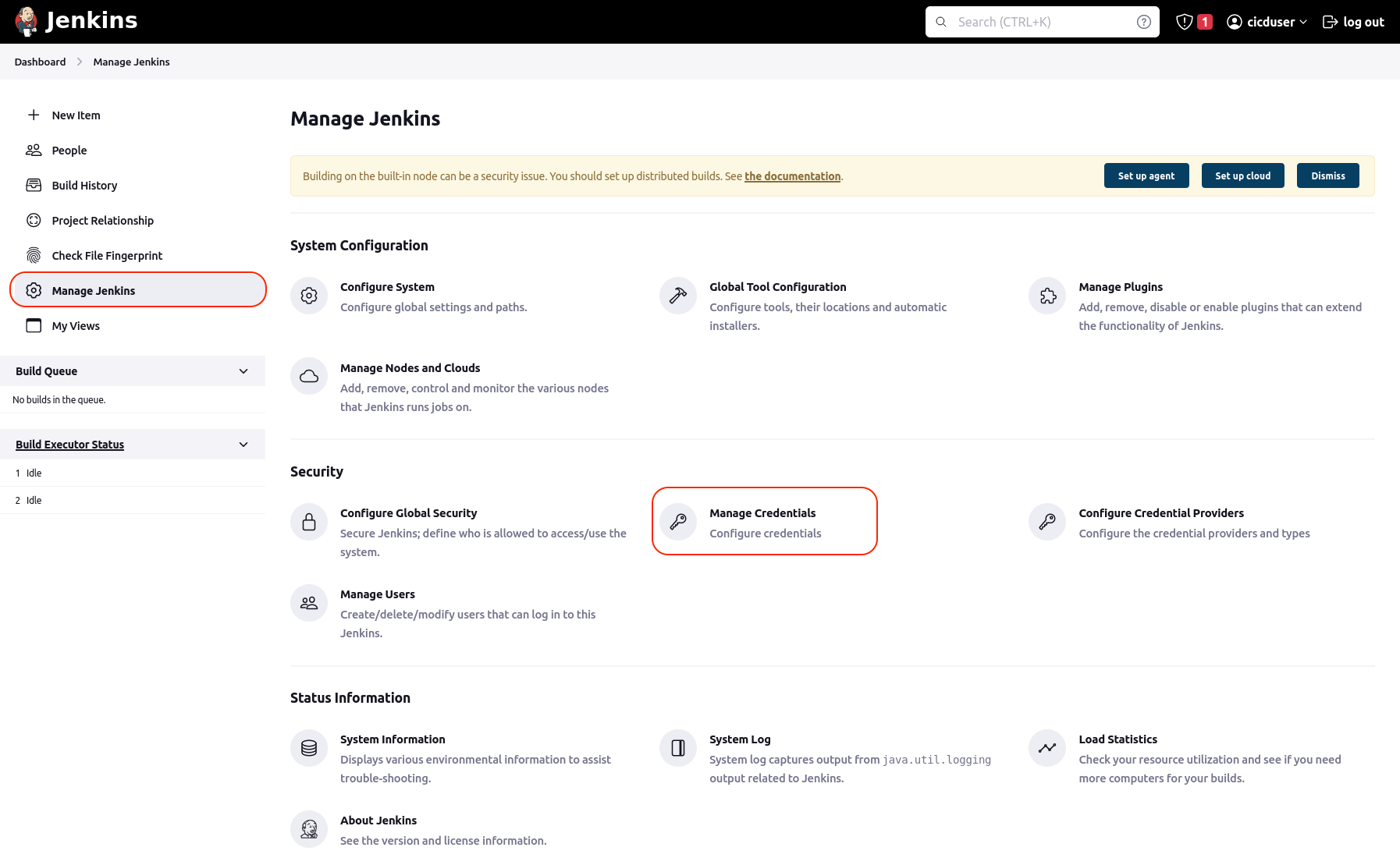Screen dimensions: 1400x865
Task: Click the System Information database icon
Action: [309, 748]
